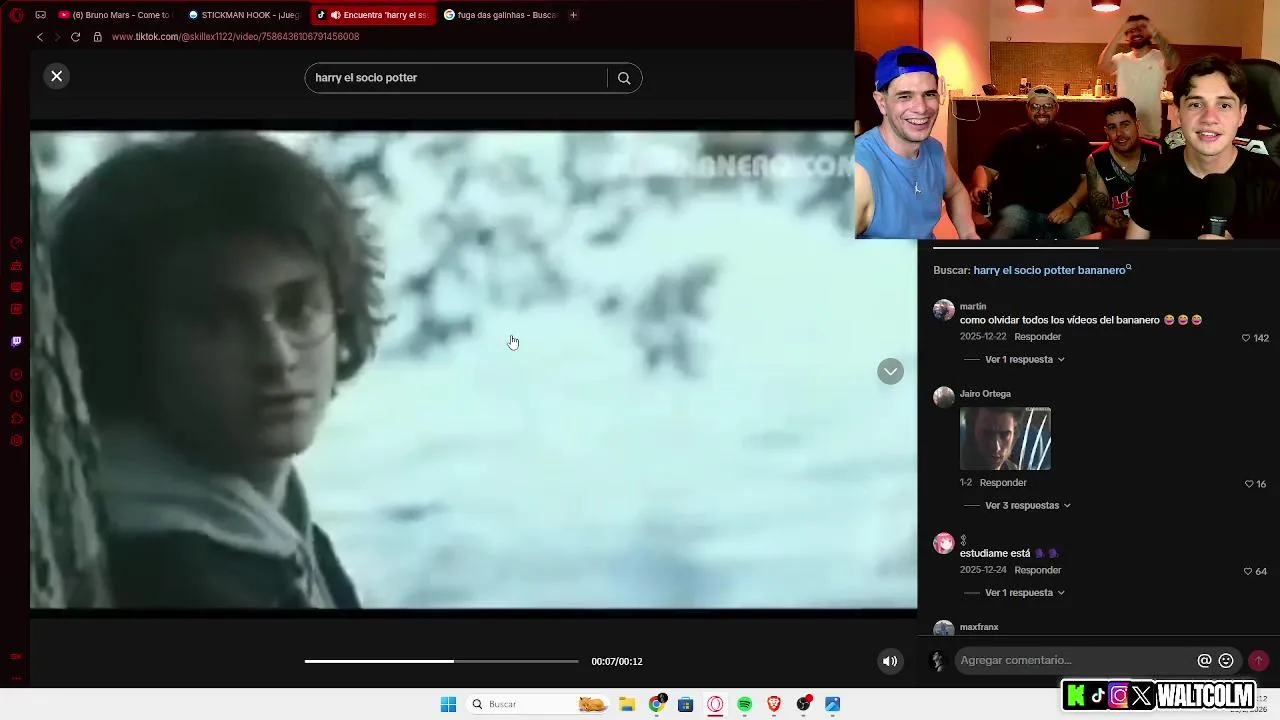Image resolution: width=1280 pixels, height=720 pixels.
Task: Seek on the video progress bar
Action: (x=441, y=661)
